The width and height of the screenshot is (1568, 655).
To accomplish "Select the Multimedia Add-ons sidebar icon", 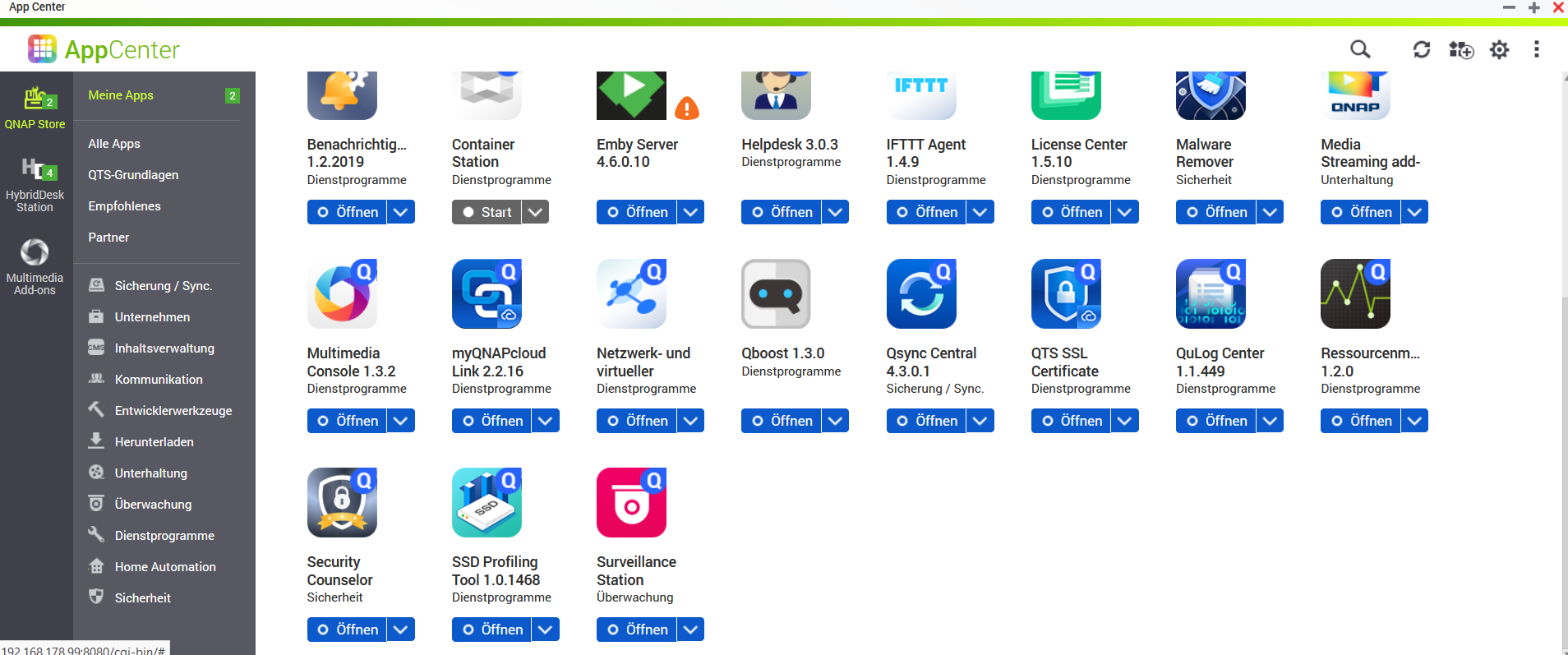I will coord(35,267).
